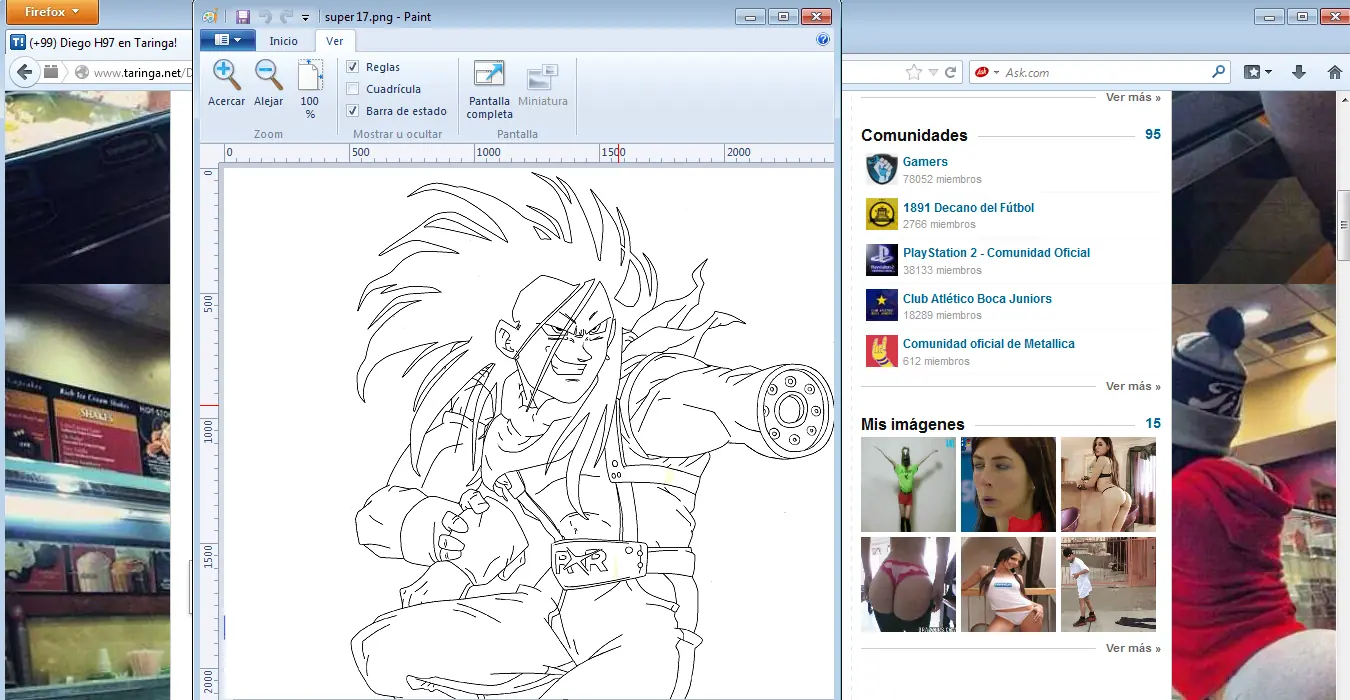Enable the Cuadrícula checkbox
This screenshot has width=1350, height=700.
point(353,89)
